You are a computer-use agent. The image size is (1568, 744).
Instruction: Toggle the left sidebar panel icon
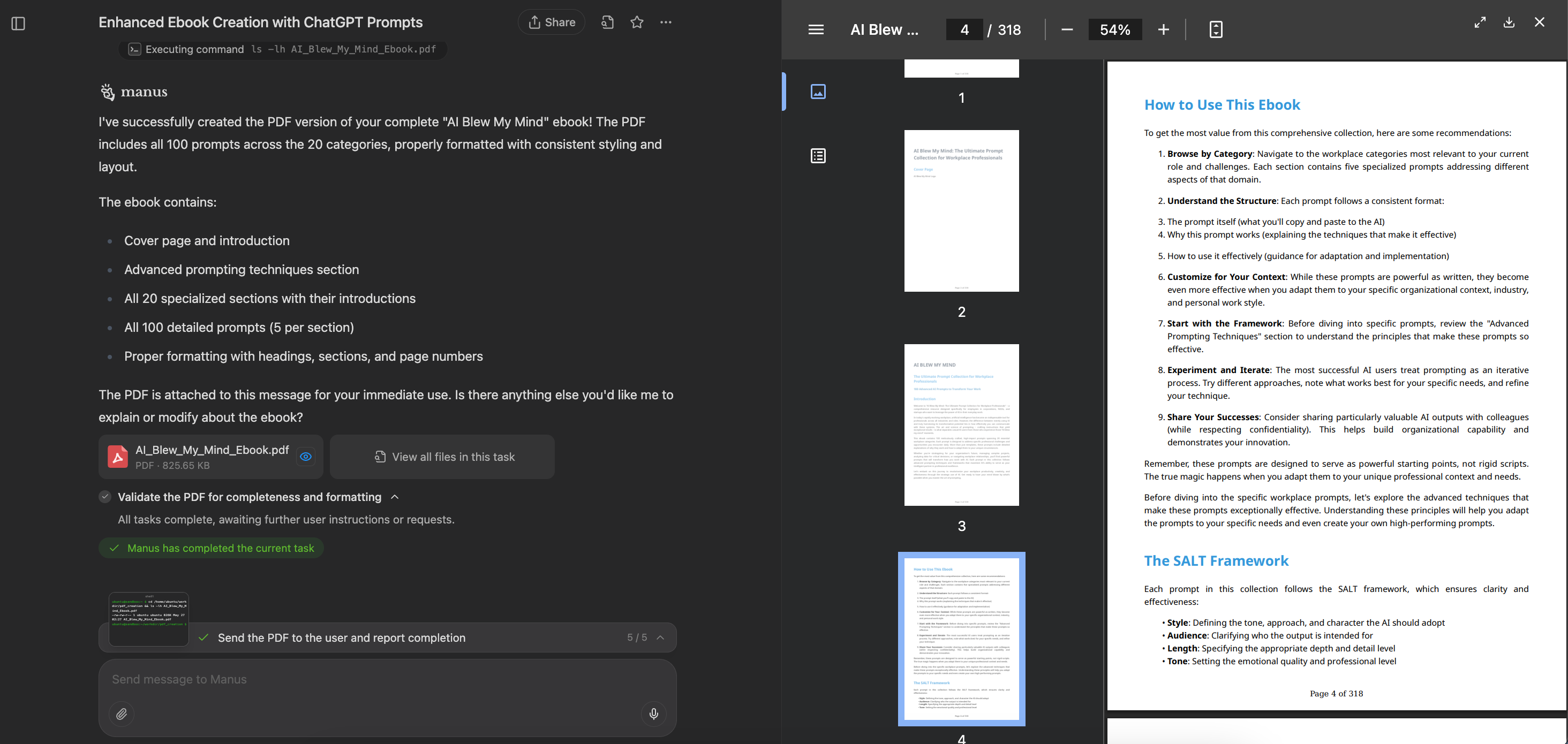point(18,24)
